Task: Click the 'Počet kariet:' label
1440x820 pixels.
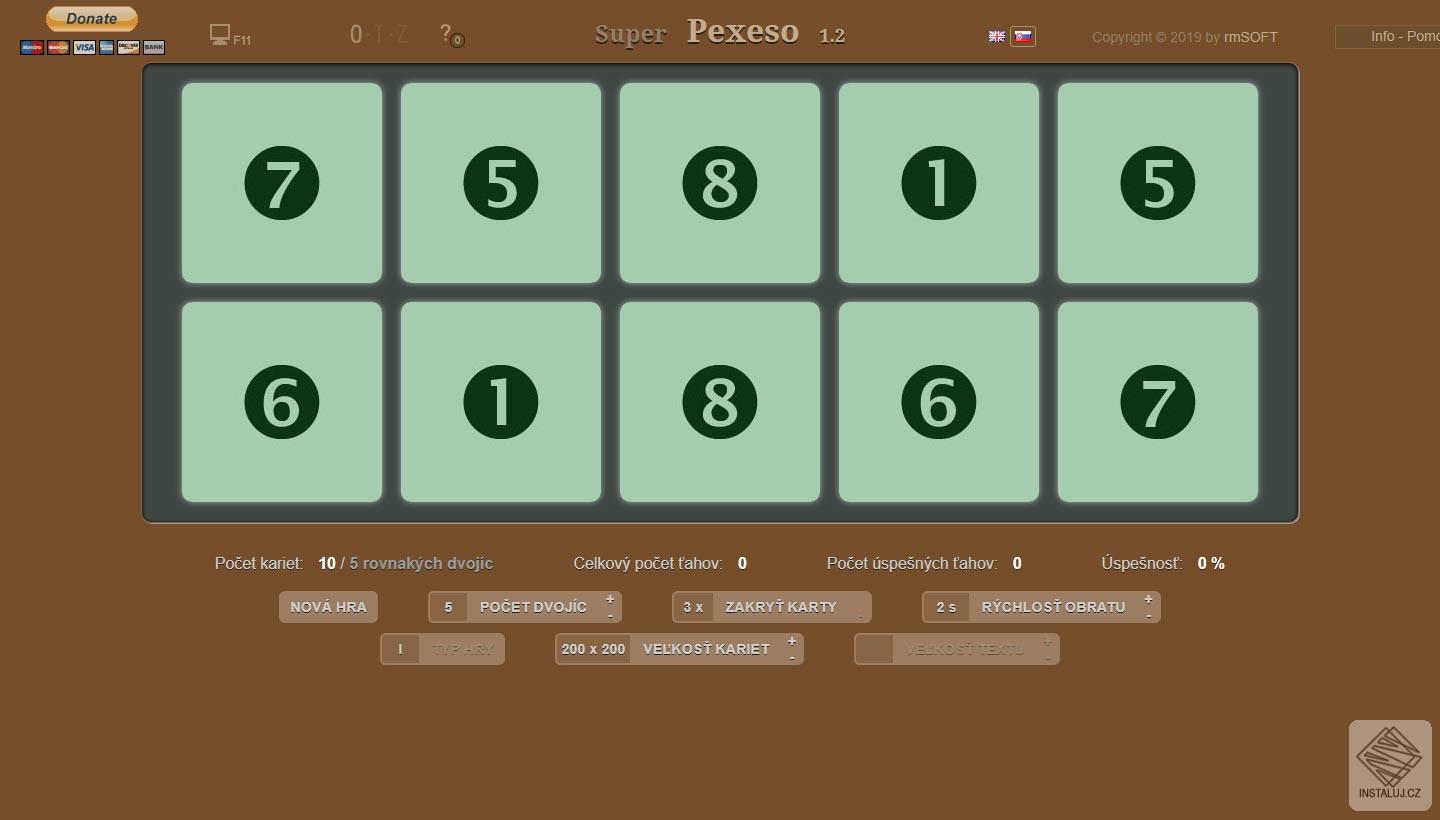Action: point(259,563)
